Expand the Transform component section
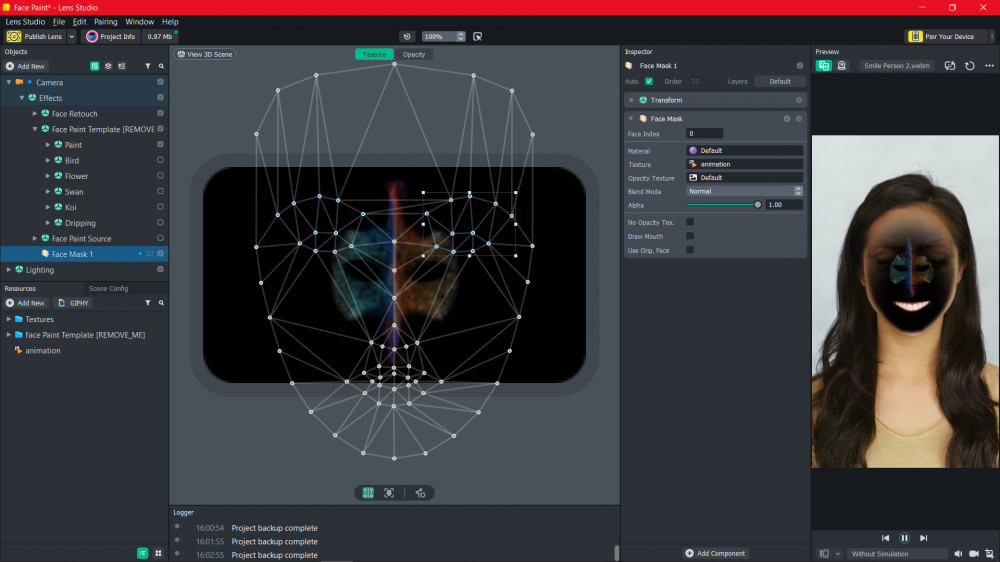Image resolution: width=1000 pixels, height=562 pixels. coord(632,100)
